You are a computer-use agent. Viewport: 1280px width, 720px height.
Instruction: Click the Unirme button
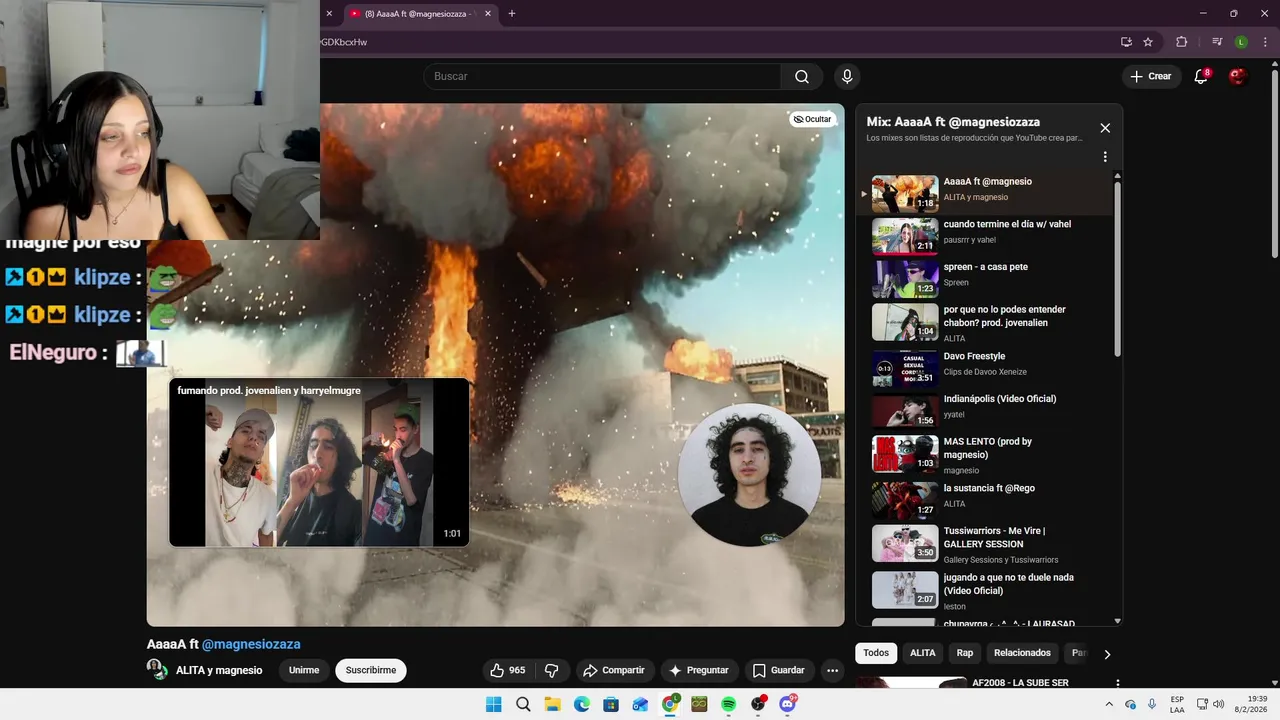tap(304, 670)
